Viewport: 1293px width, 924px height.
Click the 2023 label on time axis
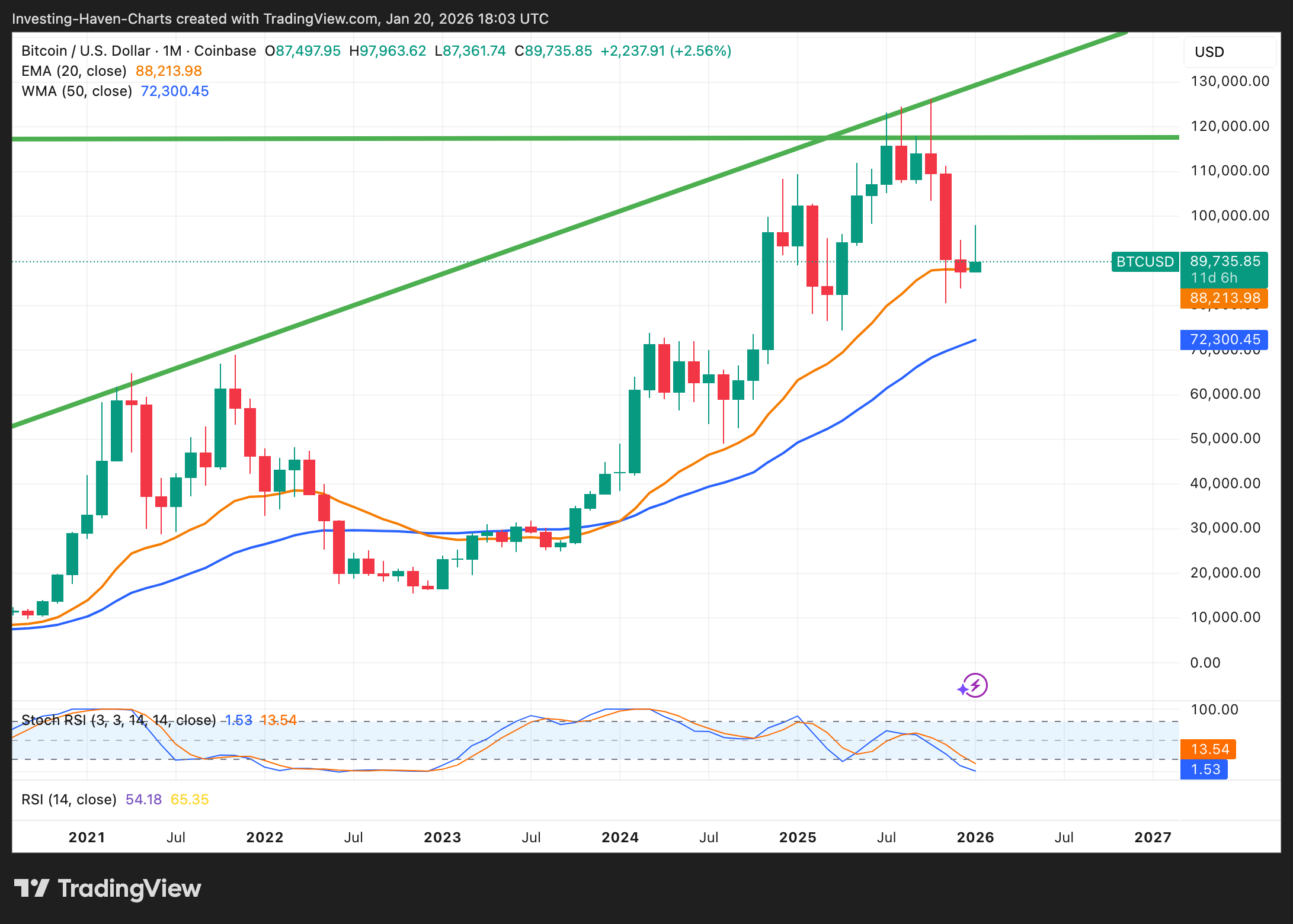[442, 838]
